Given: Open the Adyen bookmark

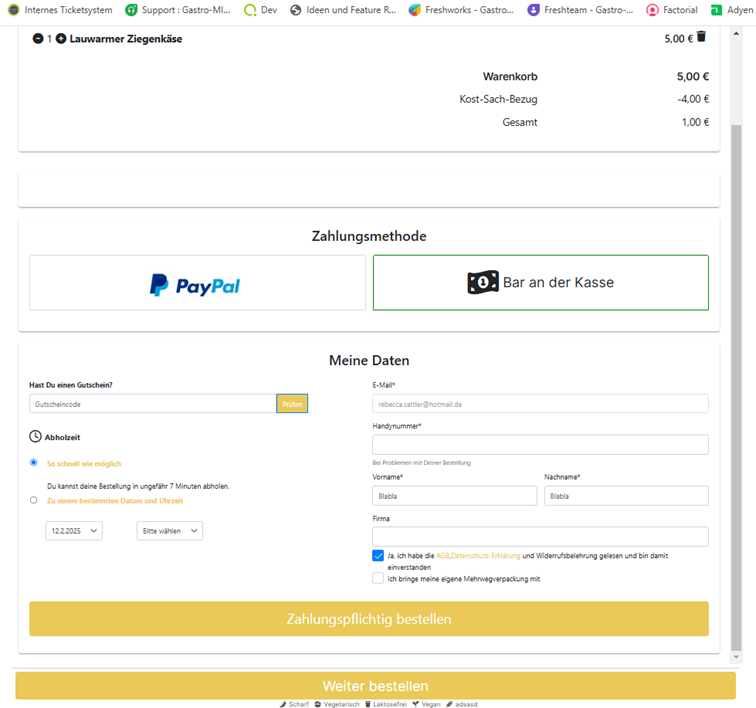Looking at the screenshot, I should tap(732, 10).
